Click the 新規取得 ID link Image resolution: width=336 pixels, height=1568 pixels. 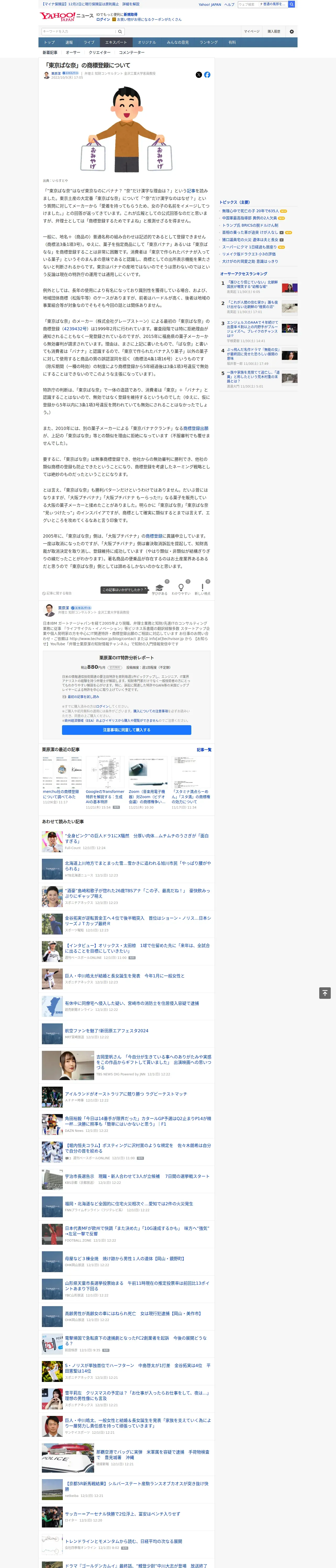tap(131, 15)
